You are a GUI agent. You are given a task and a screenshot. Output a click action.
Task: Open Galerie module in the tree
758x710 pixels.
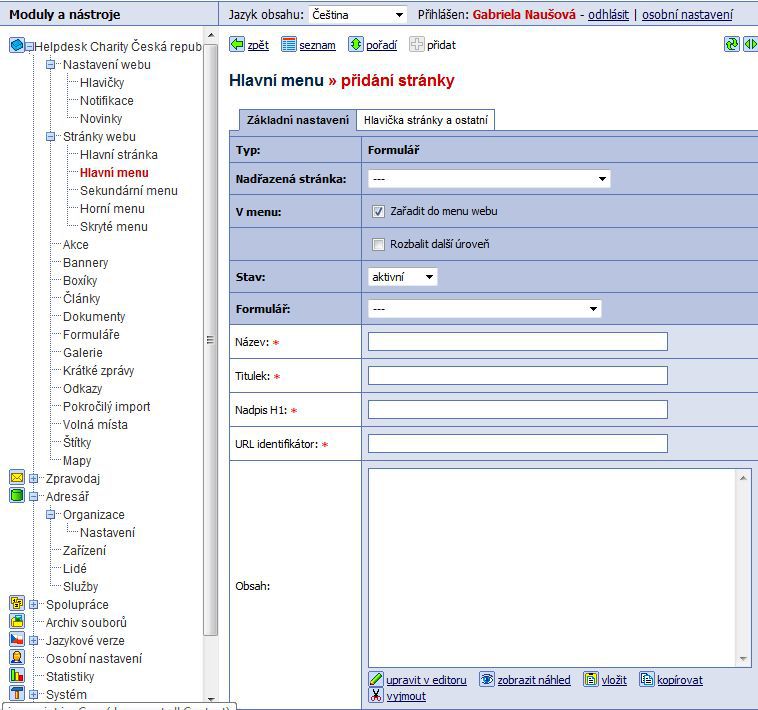83,352
